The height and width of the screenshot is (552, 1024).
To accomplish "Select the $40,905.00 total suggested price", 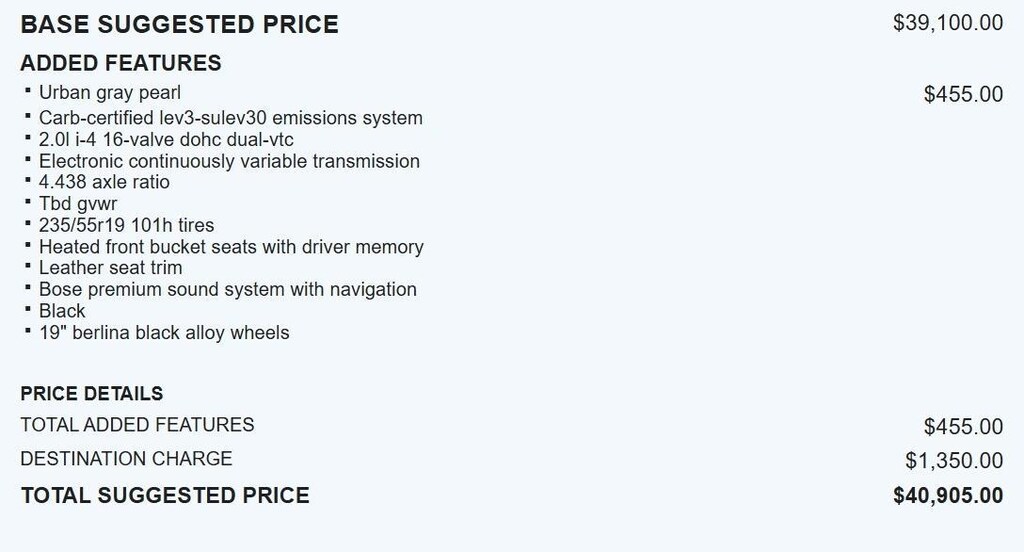I will coord(948,495).
